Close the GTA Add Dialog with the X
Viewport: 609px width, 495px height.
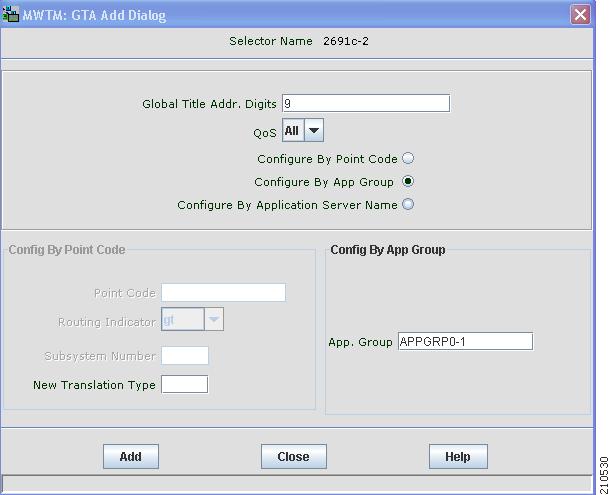(580, 15)
